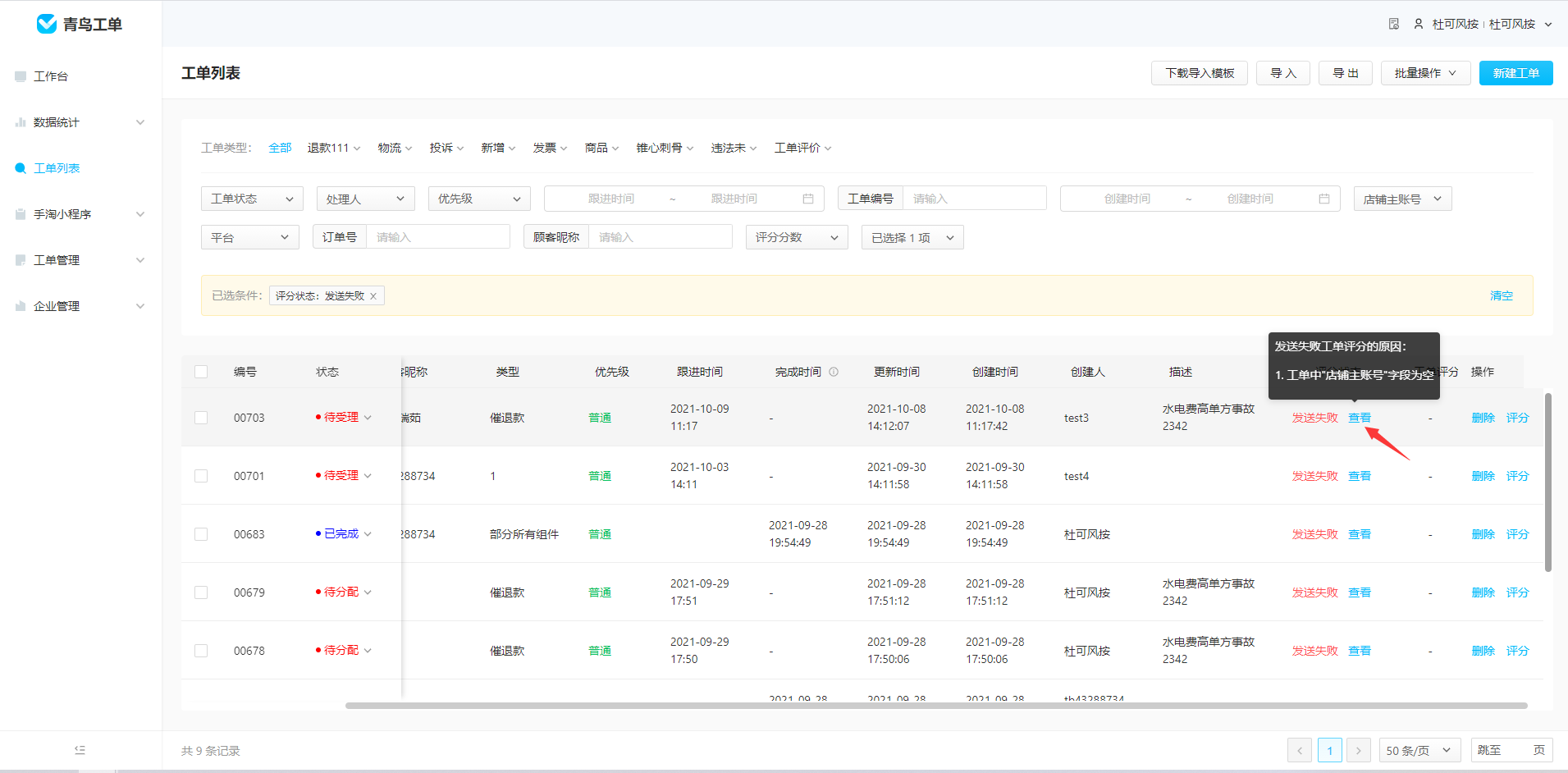Image resolution: width=1568 pixels, height=773 pixels.
Task: Open the 物流 type menu
Action: pos(395,148)
